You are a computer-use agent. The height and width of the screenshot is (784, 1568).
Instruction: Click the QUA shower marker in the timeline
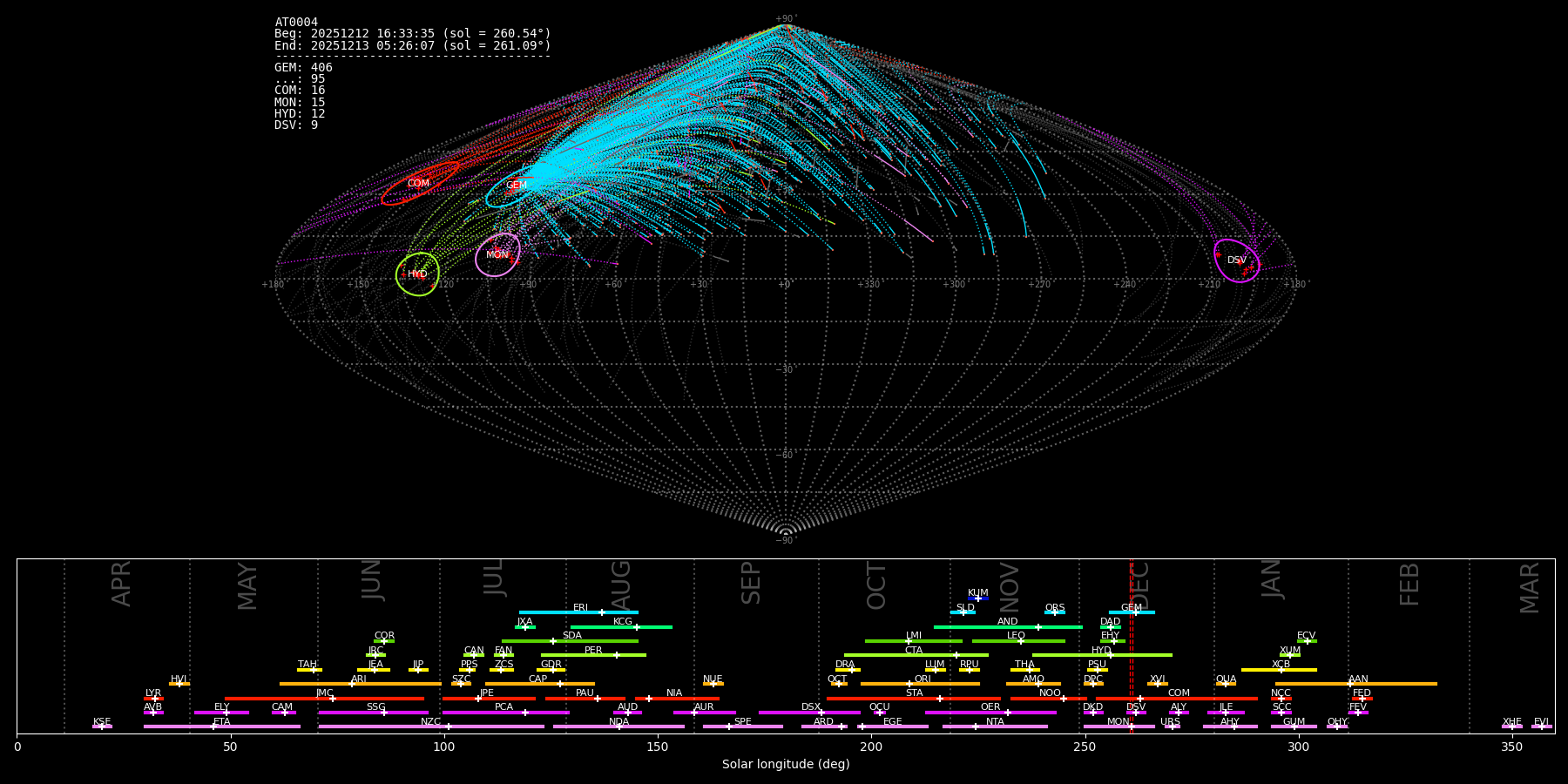[1226, 684]
